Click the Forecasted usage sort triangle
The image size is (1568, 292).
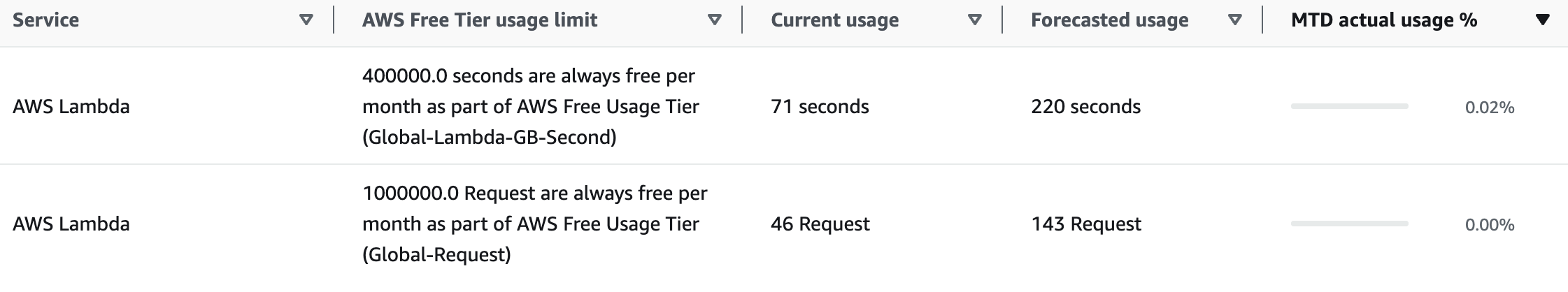point(1234,20)
